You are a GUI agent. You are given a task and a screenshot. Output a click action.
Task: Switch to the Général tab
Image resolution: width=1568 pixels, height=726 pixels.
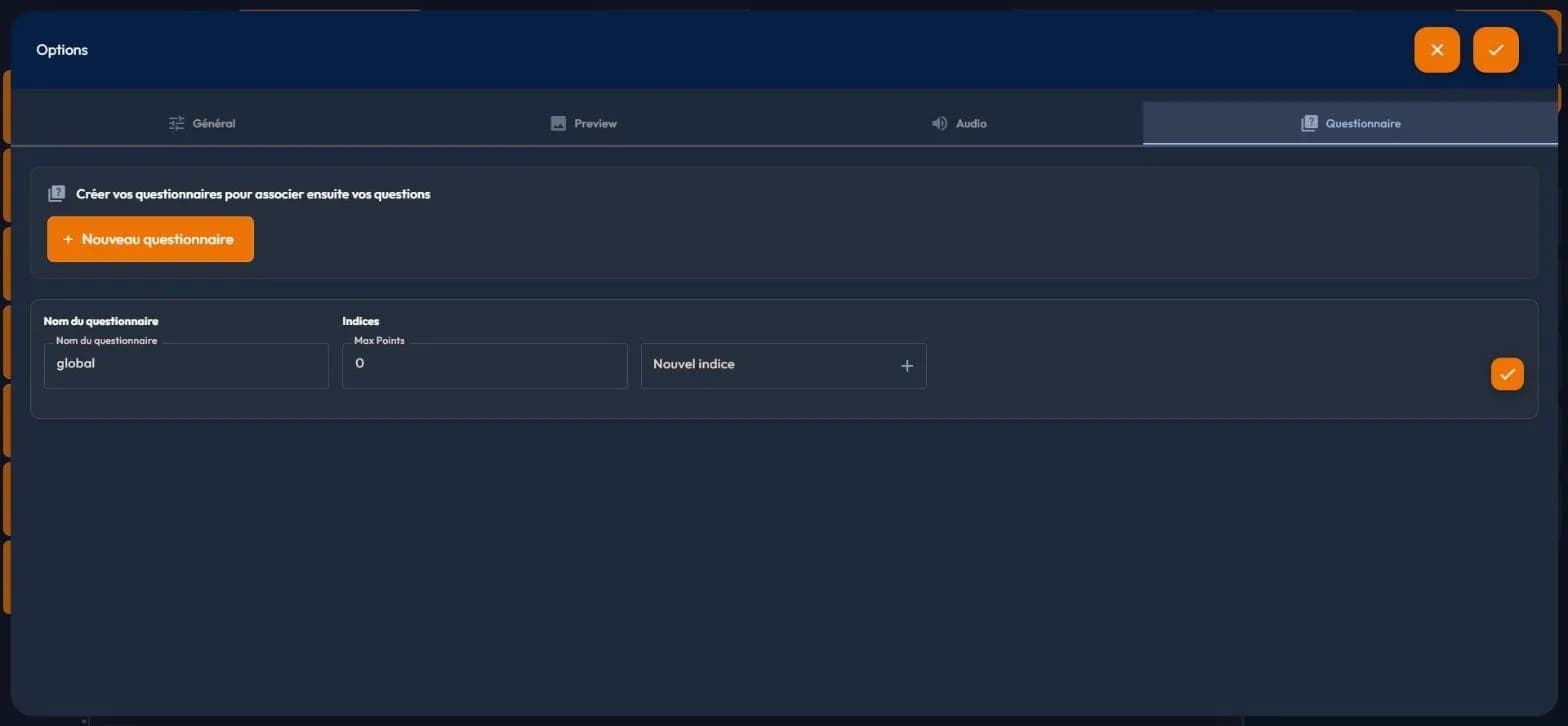click(202, 123)
